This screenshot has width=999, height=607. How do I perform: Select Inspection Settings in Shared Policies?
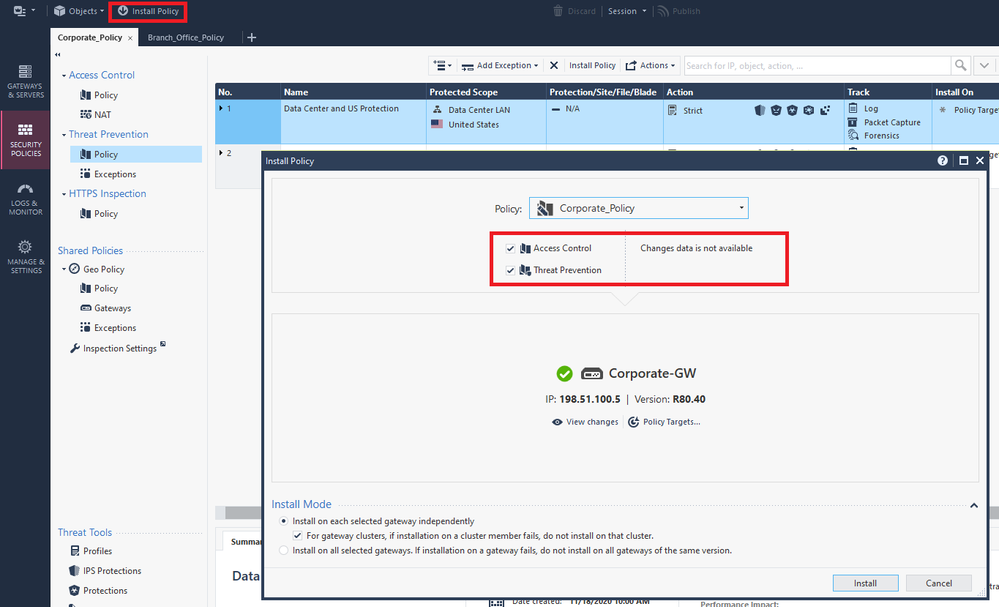pos(119,348)
